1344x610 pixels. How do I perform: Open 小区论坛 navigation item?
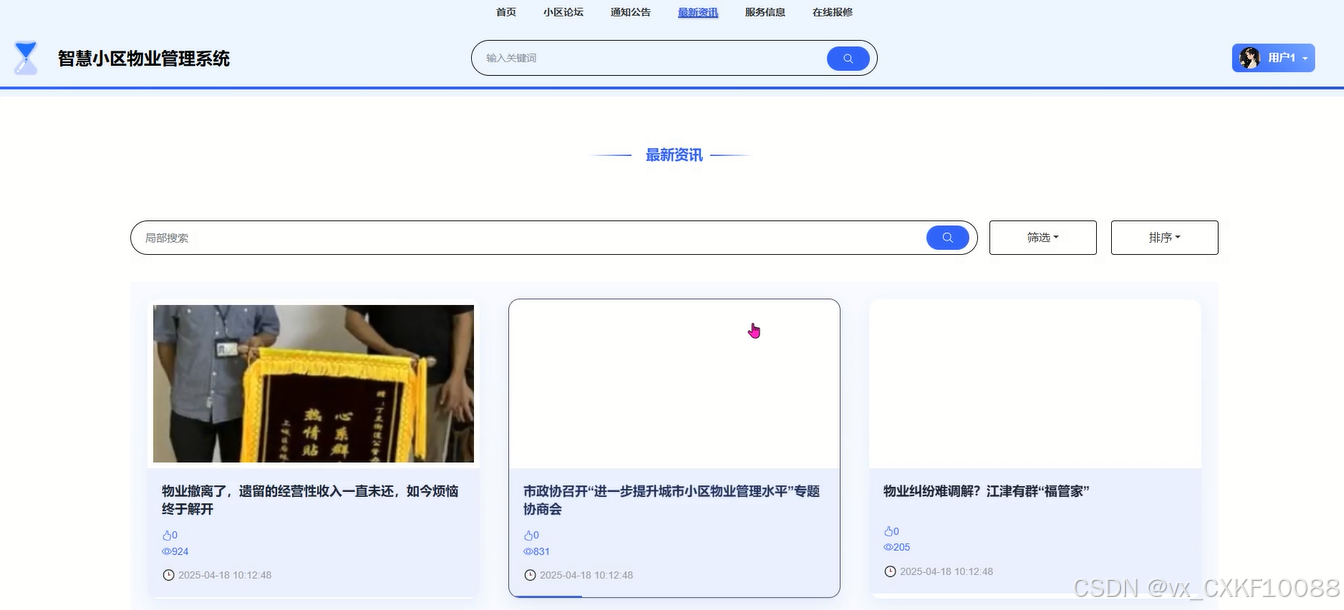click(563, 12)
